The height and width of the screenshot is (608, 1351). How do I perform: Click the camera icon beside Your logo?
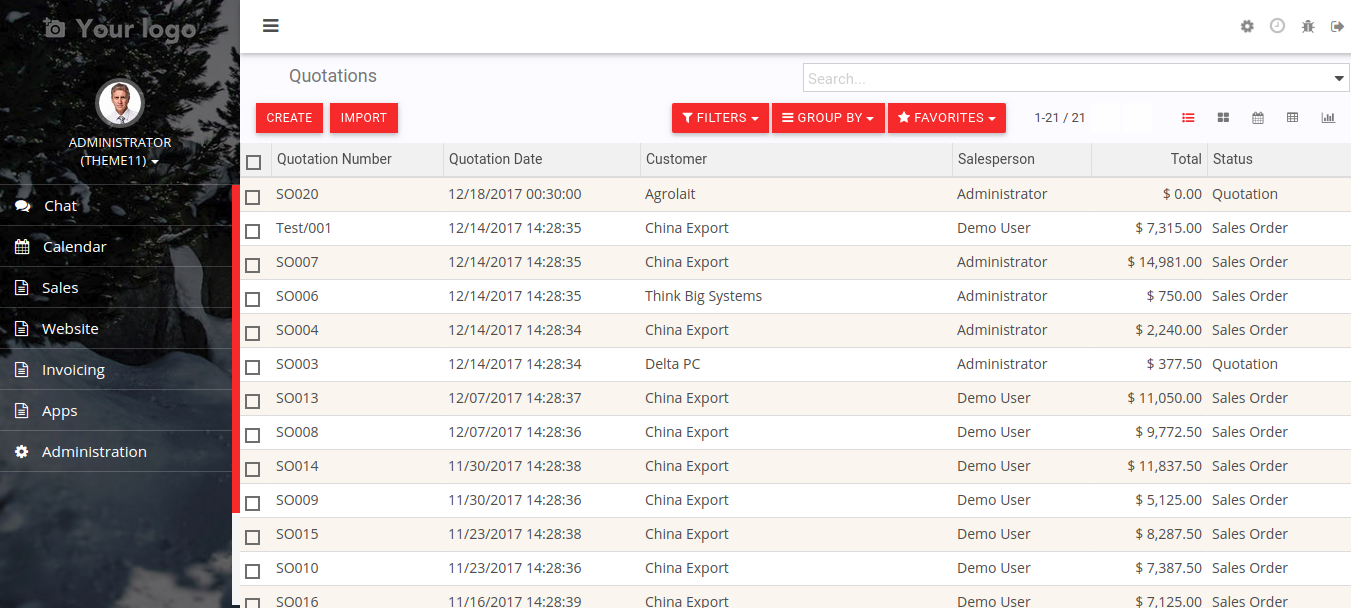click(55, 29)
